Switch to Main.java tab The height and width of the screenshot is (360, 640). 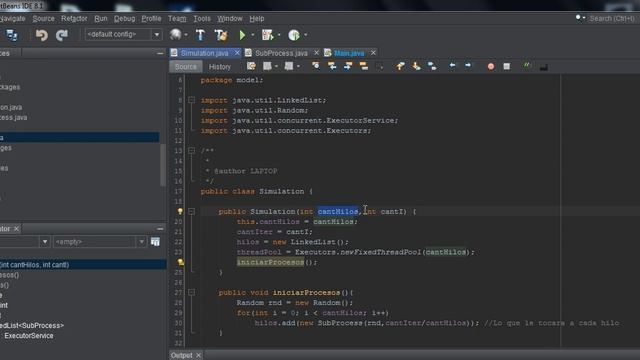349,53
